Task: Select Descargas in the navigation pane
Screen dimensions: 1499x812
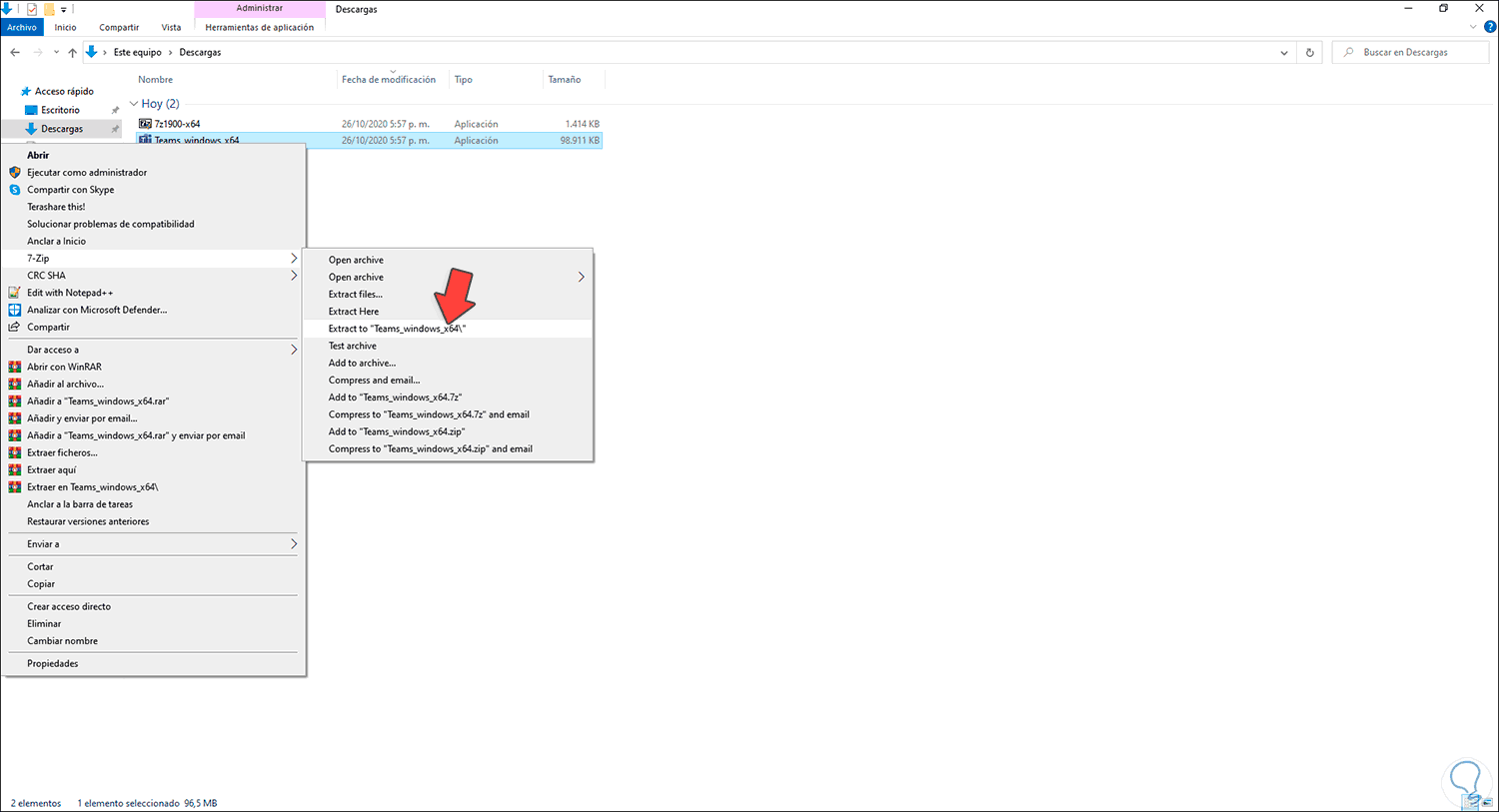Action: click(62, 129)
